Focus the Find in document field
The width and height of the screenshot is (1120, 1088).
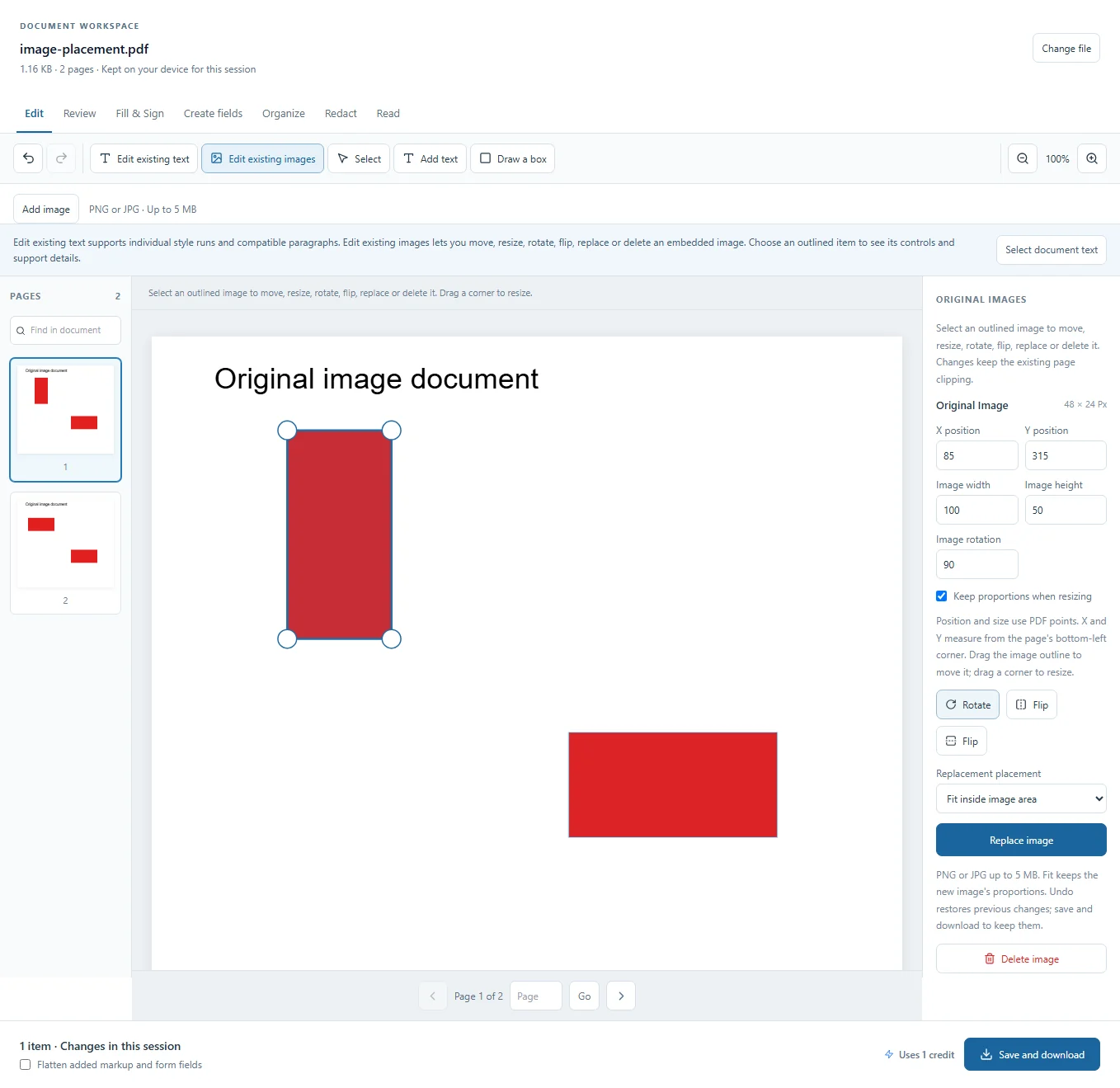coord(66,330)
